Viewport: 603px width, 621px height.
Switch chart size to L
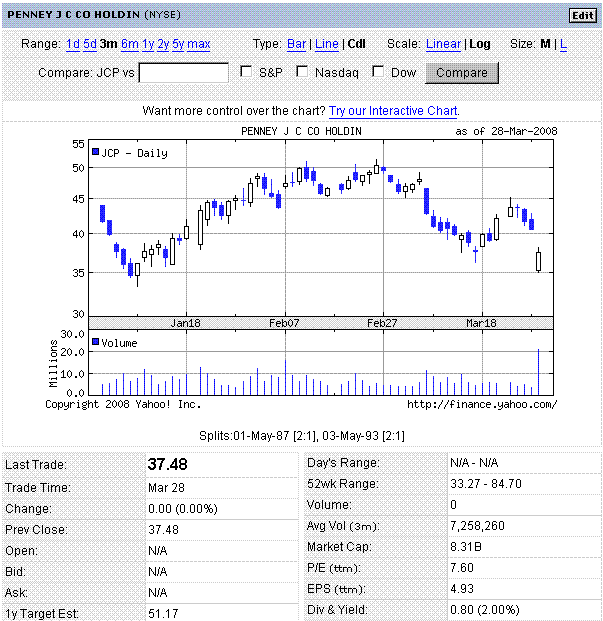tap(563, 44)
